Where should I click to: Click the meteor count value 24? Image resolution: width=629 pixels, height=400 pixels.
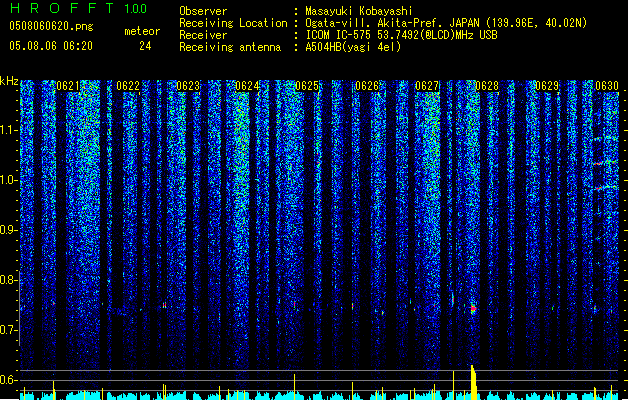[145, 46]
